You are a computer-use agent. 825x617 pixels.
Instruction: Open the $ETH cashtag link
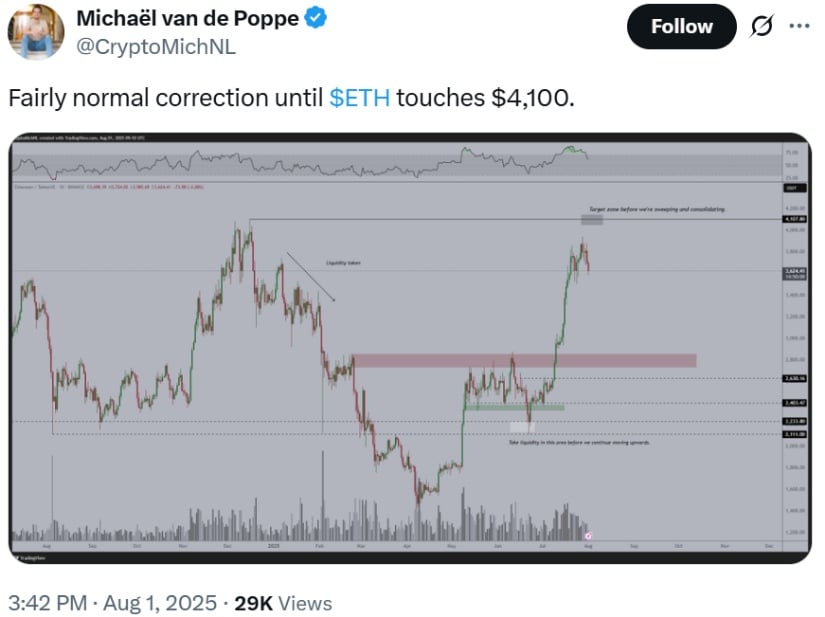click(359, 98)
